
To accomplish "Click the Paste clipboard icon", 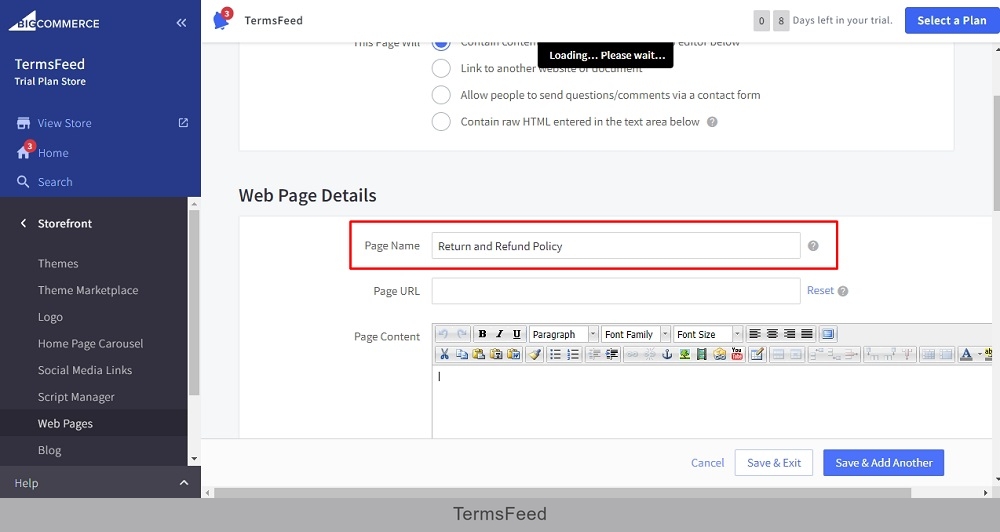I will click(x=479, y=354).
